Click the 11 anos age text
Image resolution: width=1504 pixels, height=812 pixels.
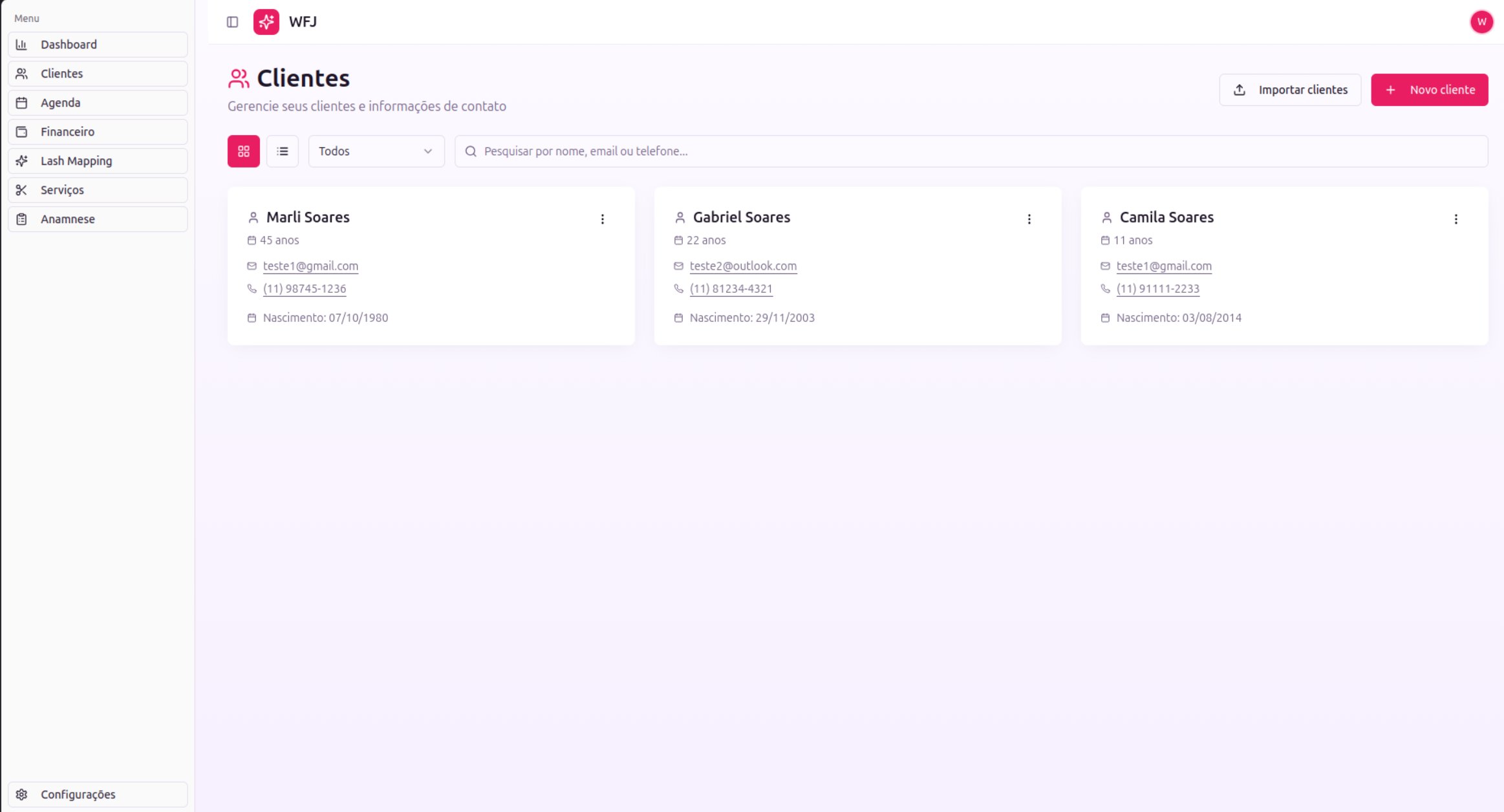click(1133, 240)
